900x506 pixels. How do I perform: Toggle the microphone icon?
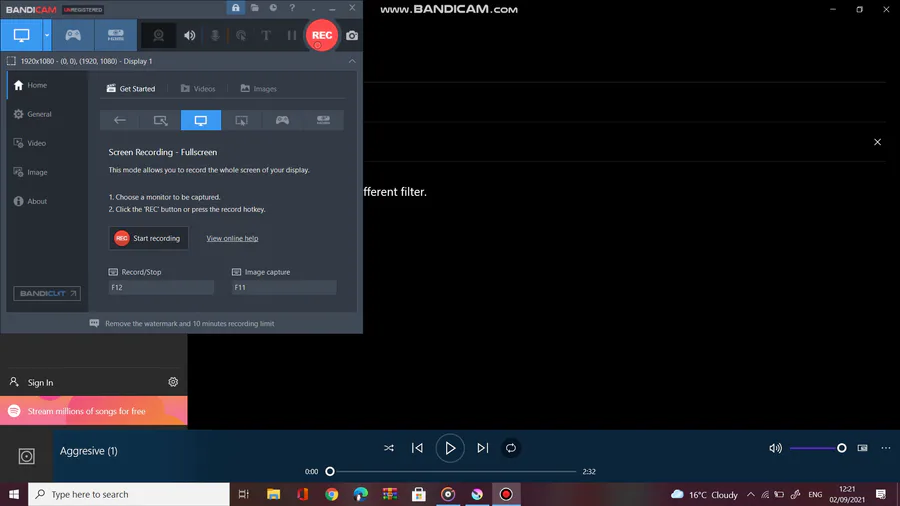click(x=215, y=35)
